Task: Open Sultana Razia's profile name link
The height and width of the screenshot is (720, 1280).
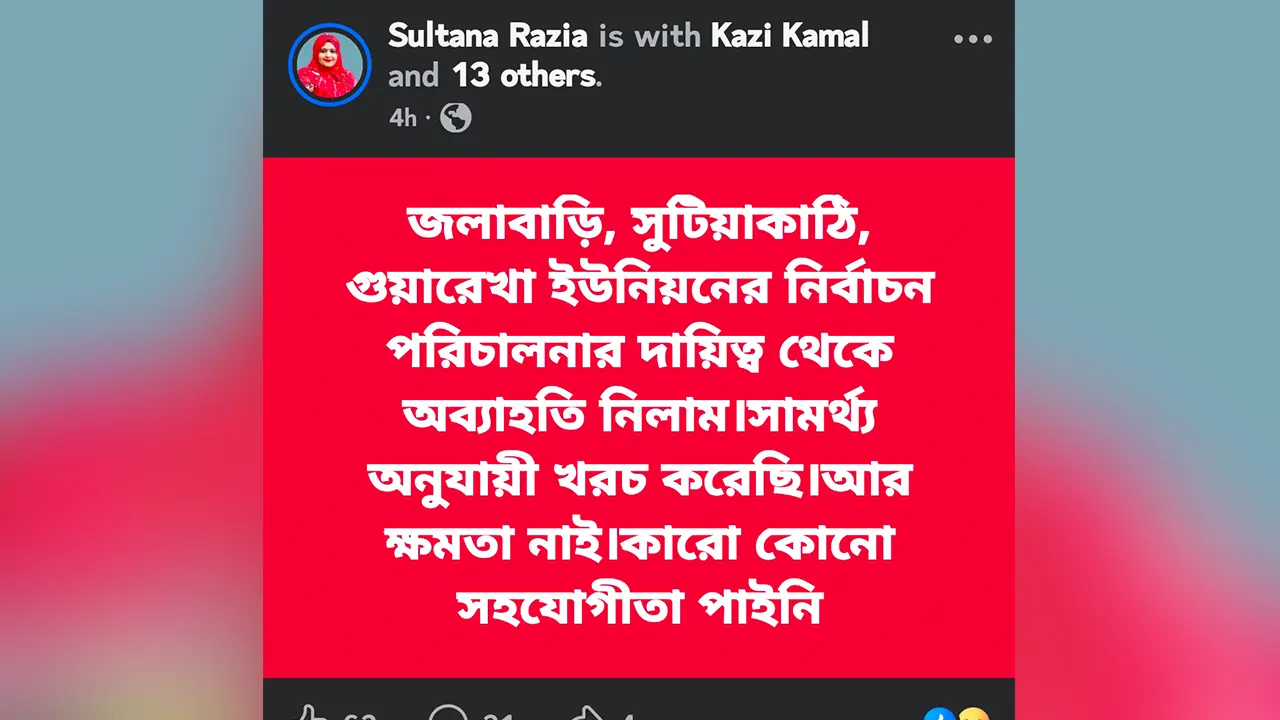Action: [489, 36]
